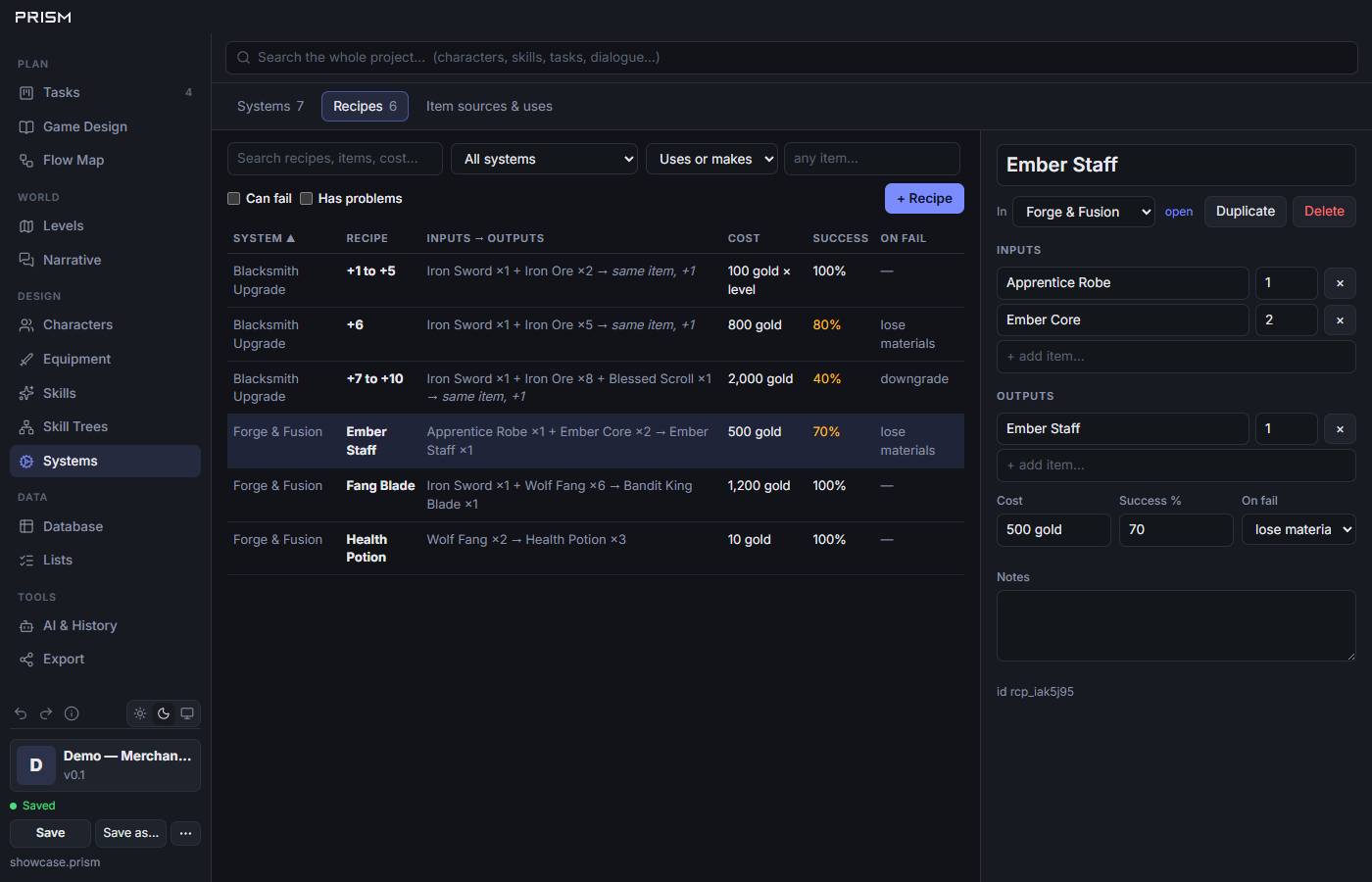Switch to light theme sun icon

(140, 713)
